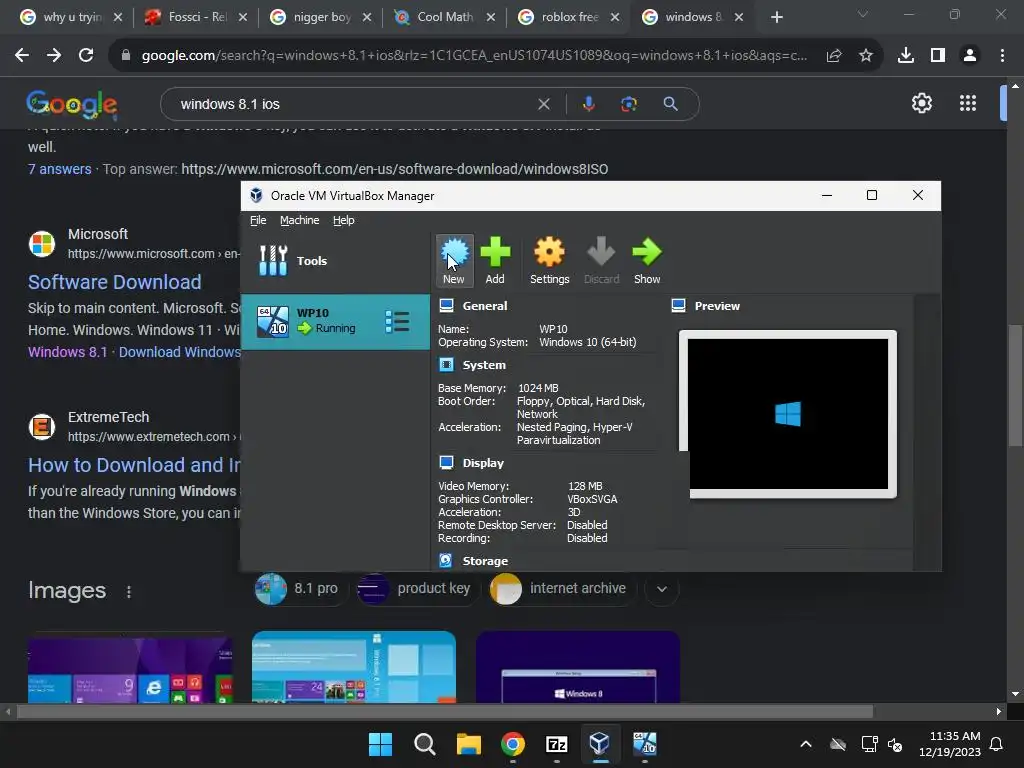Start Google voice search microphone
Viewport: 1024px width, 768px height.
(x=589, y=104)
